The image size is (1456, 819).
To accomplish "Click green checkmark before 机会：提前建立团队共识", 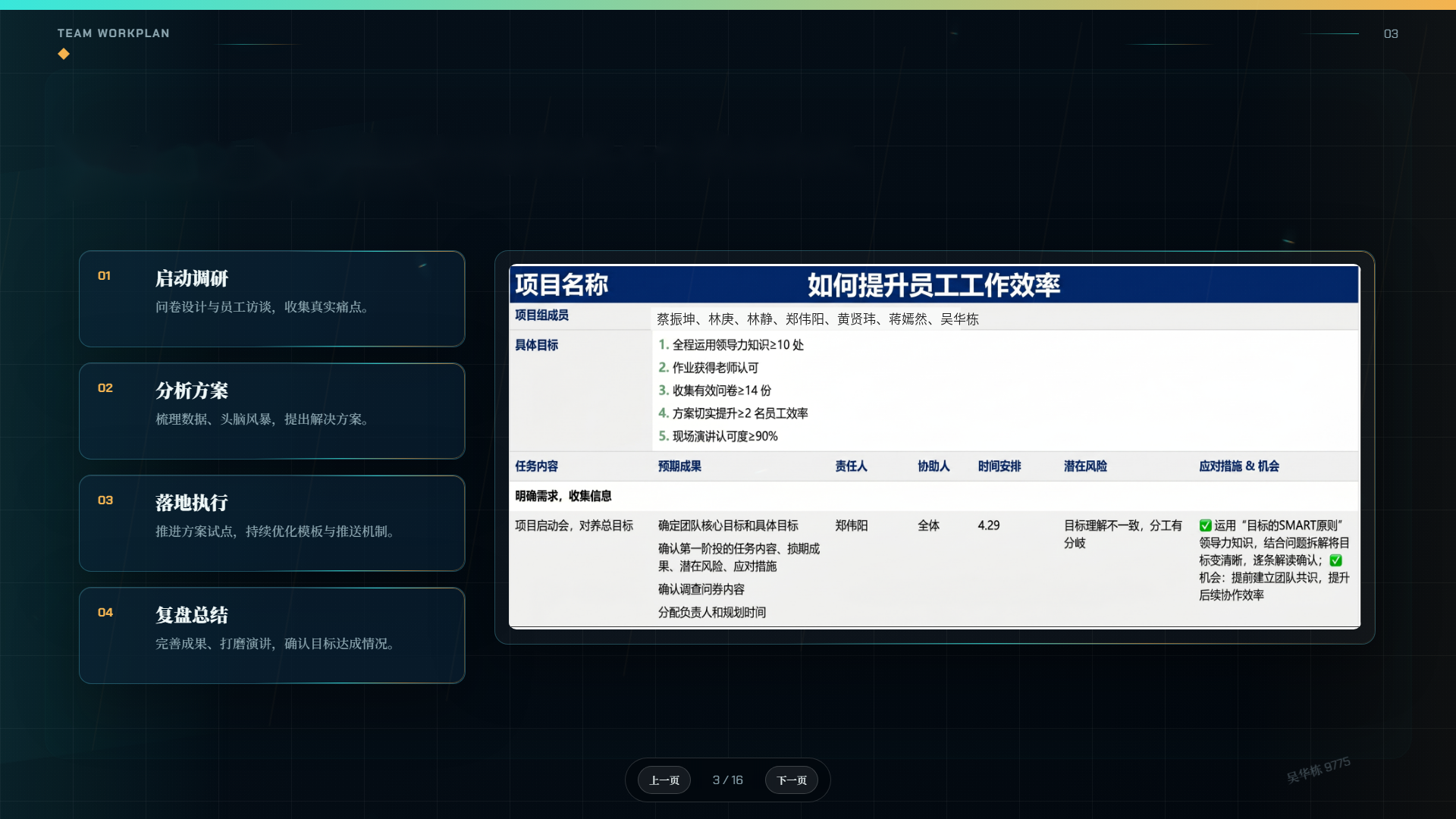I will [1336, 560].
